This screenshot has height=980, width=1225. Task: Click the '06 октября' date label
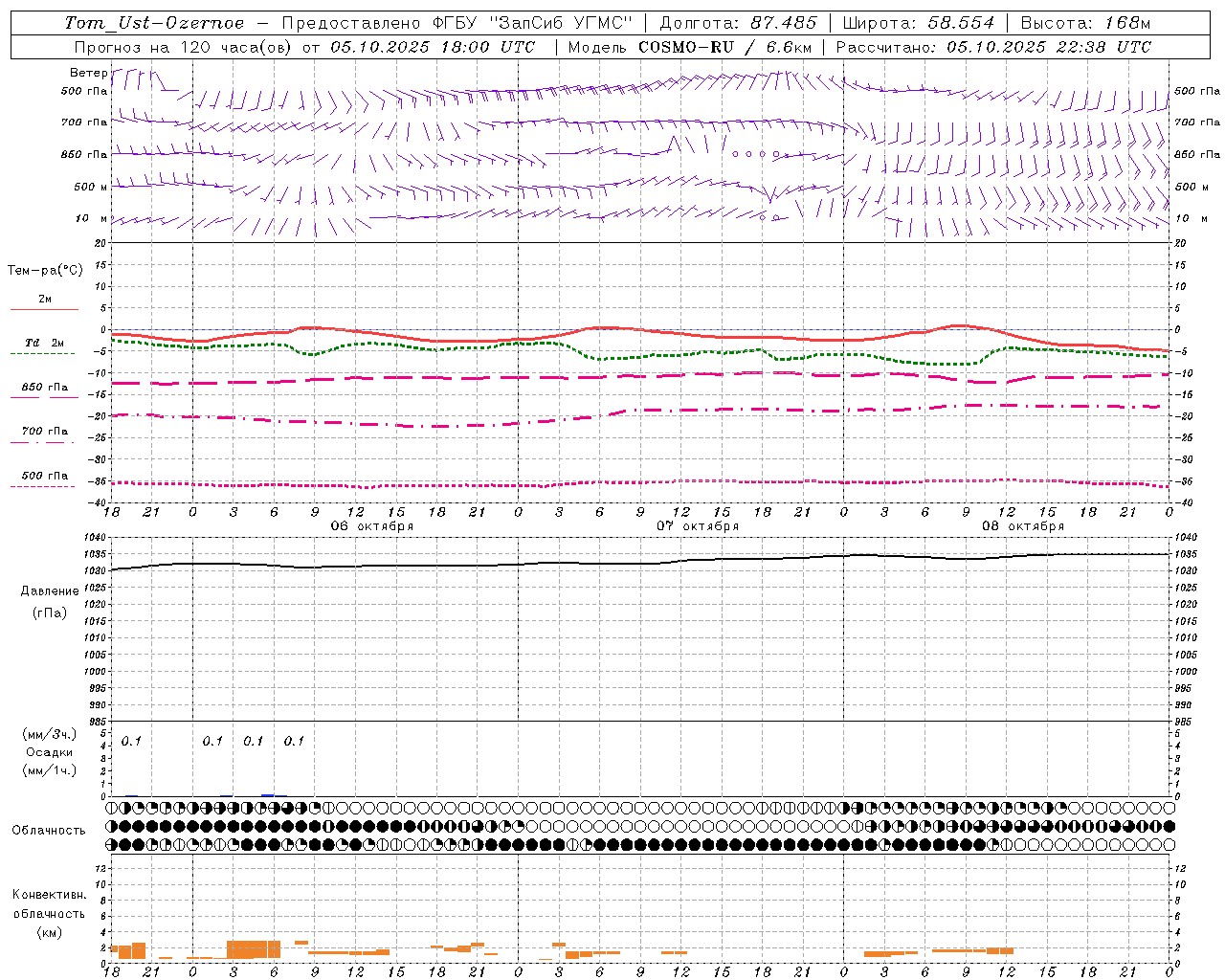coord(372,526)
